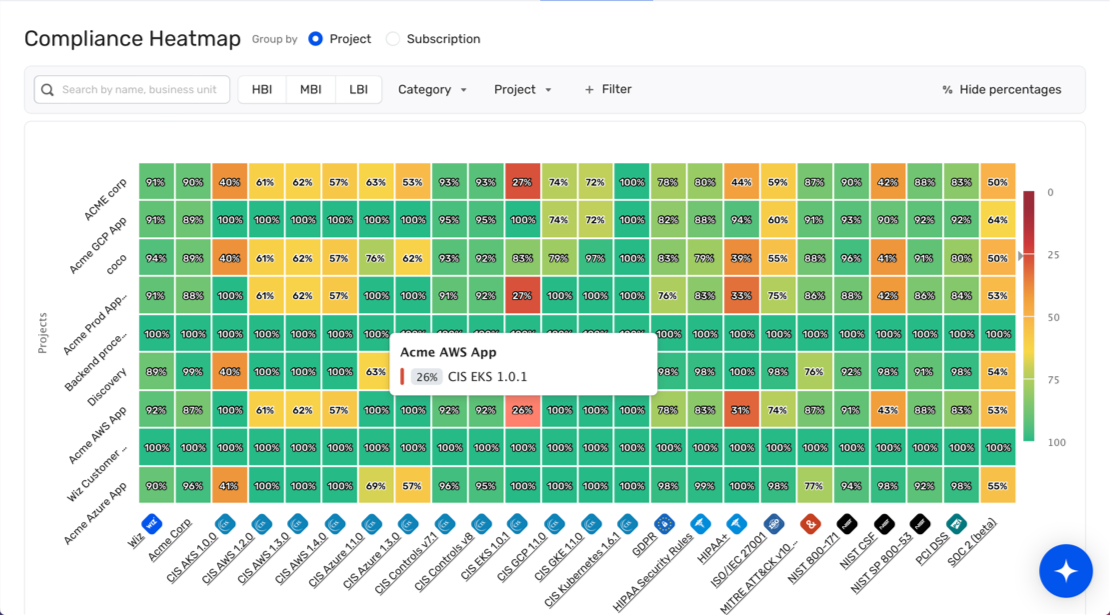Select Group by Subscription radio button
Screen dimensions: 1110x615
point(393,39)
